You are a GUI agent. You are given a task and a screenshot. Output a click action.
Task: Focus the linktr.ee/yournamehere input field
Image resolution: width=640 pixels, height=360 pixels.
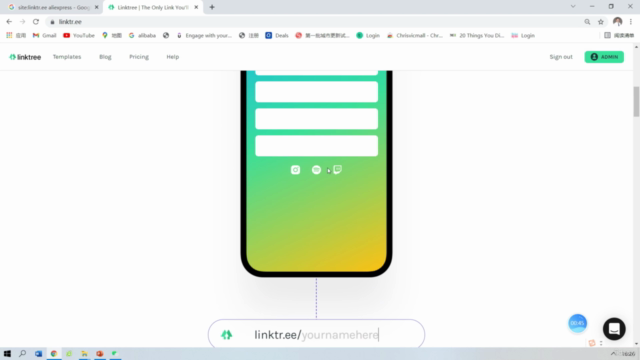pyautogui.click(x=316, y=335)
